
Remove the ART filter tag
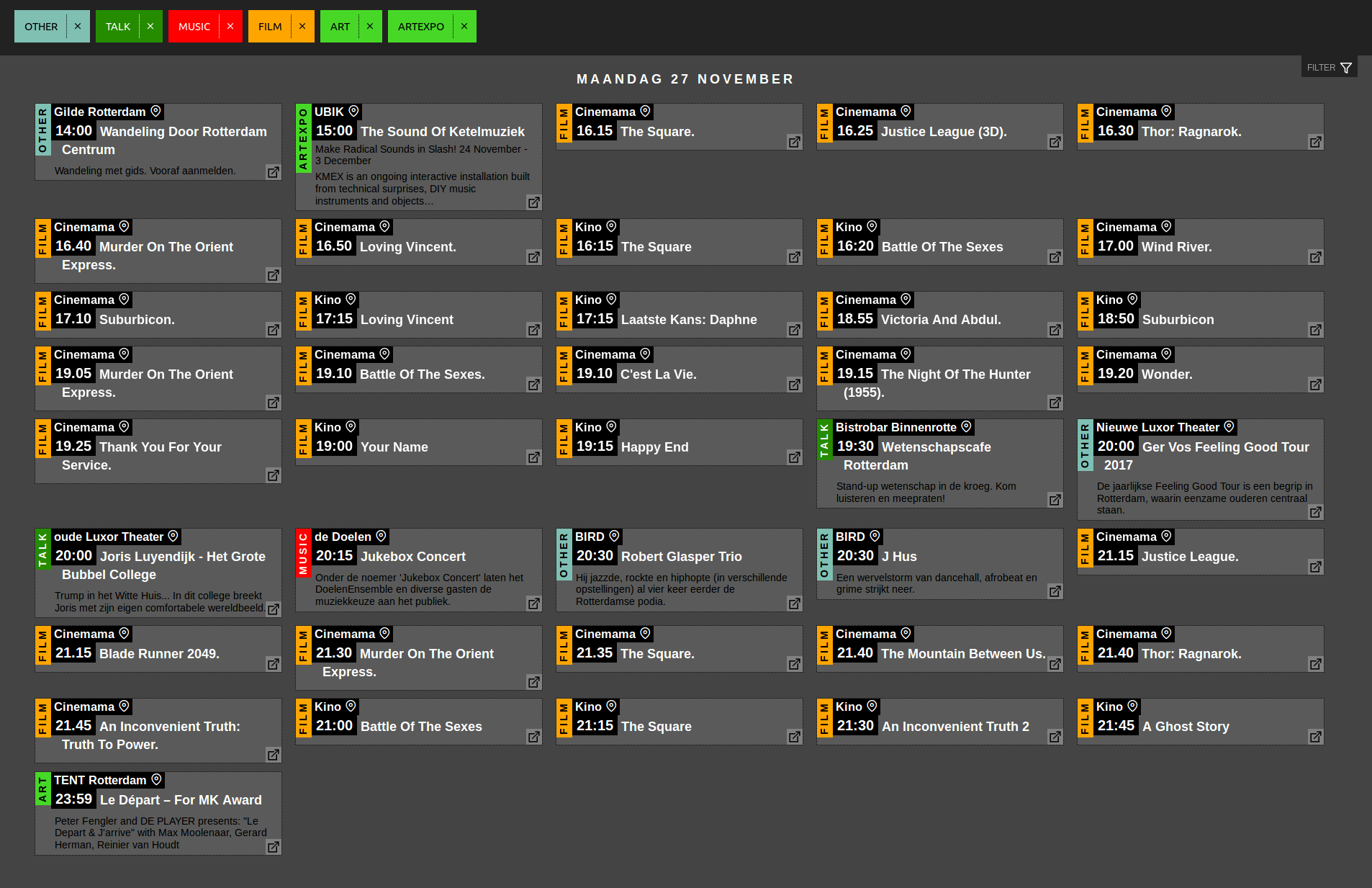click(x=370, y=27)
